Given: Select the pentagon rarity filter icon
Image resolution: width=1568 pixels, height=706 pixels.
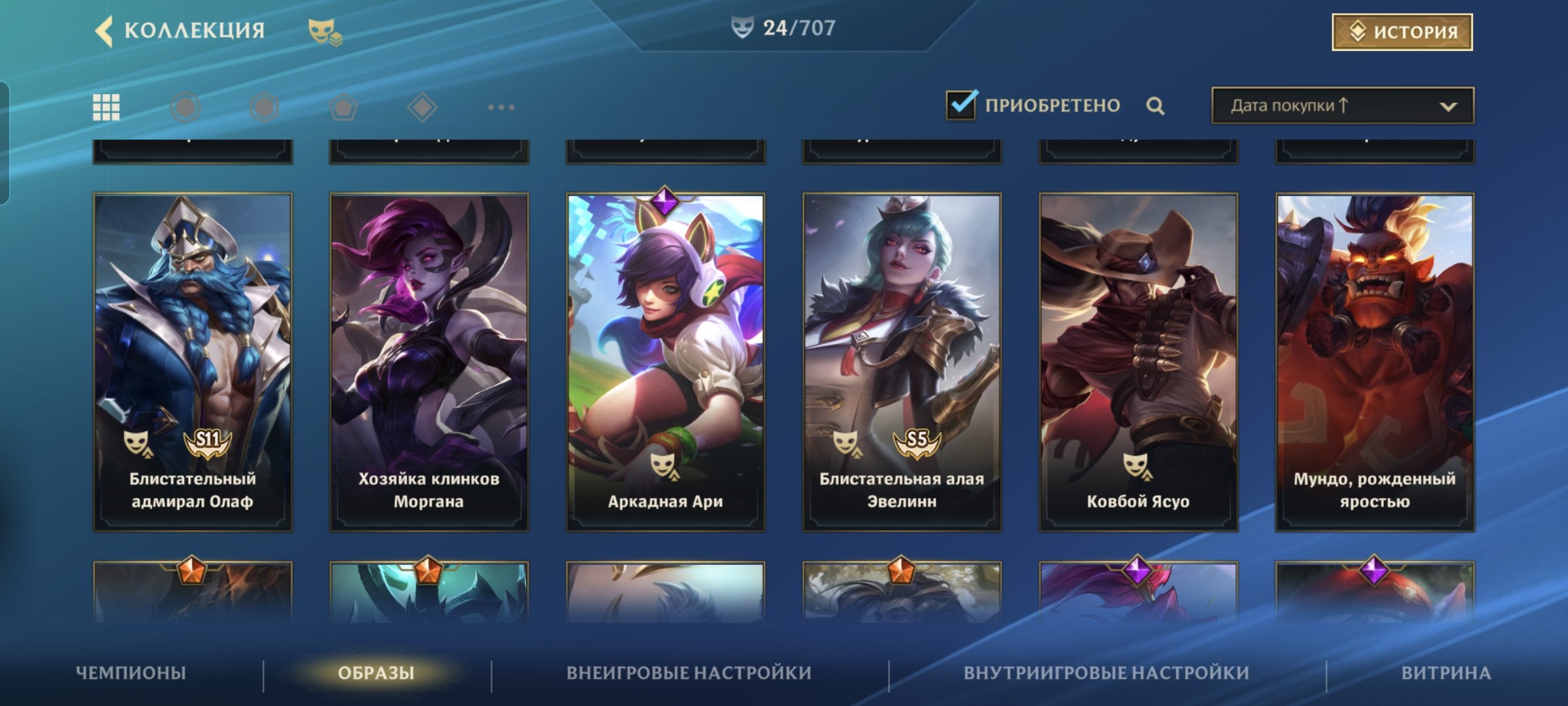Looking at the screenshot, I should point(343,107).
